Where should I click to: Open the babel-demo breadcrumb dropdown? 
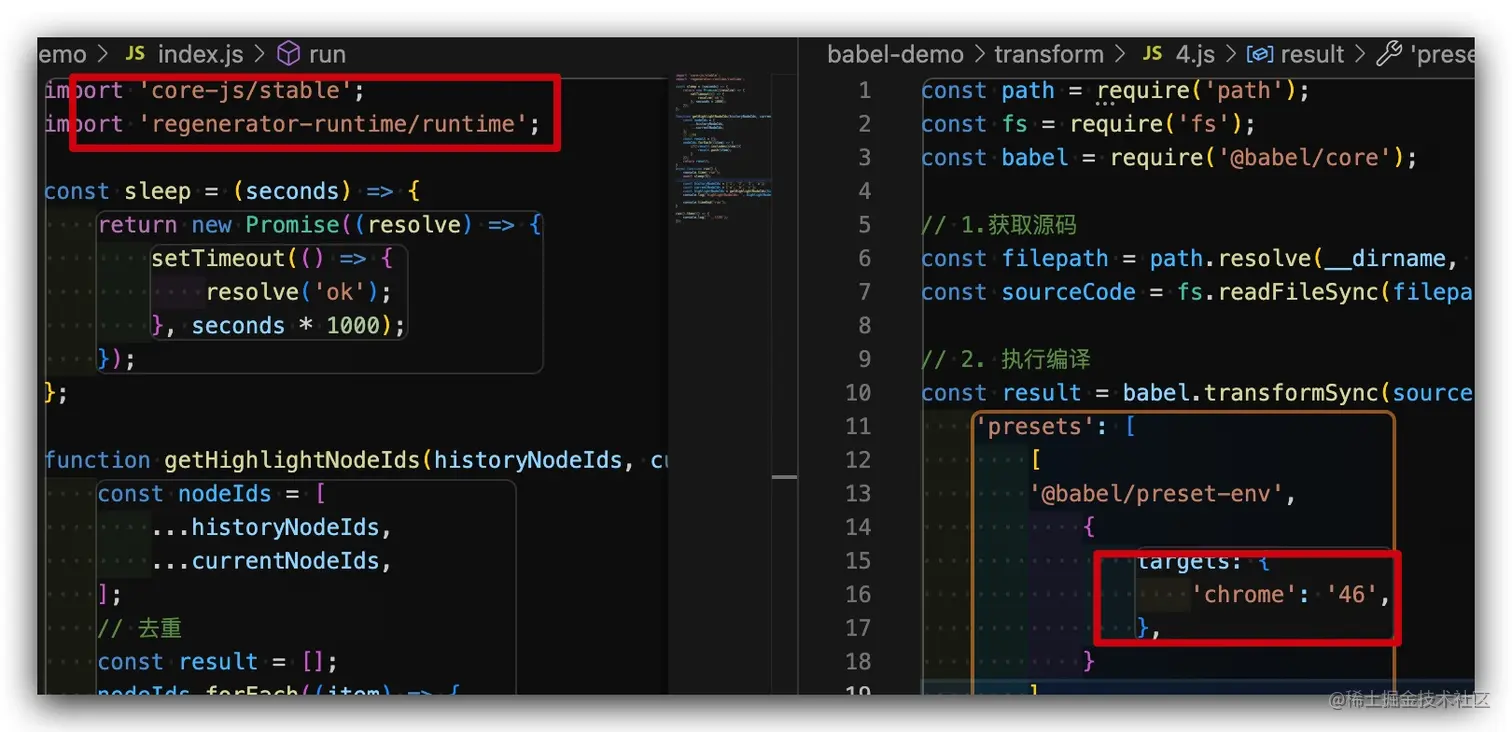click(894, 55)
